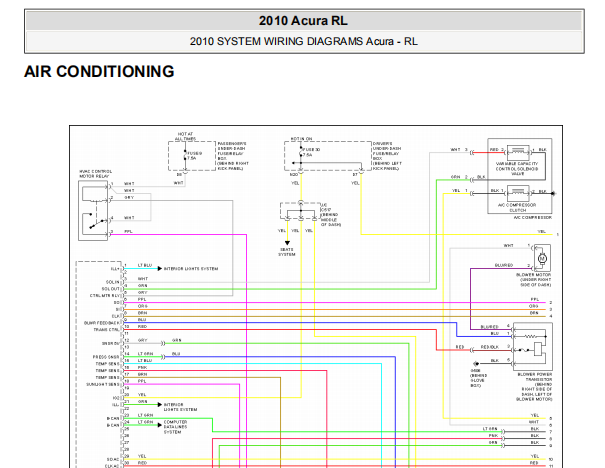
Task: Click the A/C compressor clutch coil symbol
Action: click(518, 193)
